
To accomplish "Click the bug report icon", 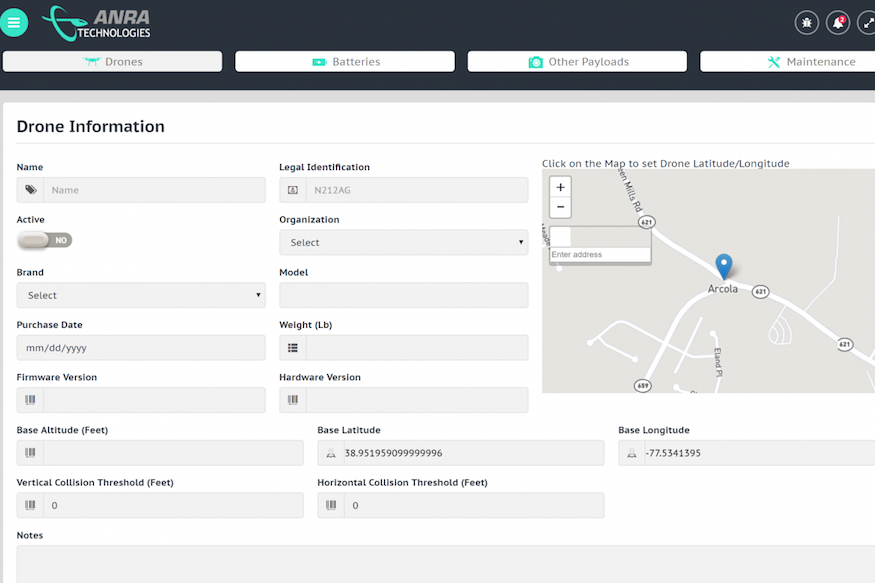I will 806,22.
